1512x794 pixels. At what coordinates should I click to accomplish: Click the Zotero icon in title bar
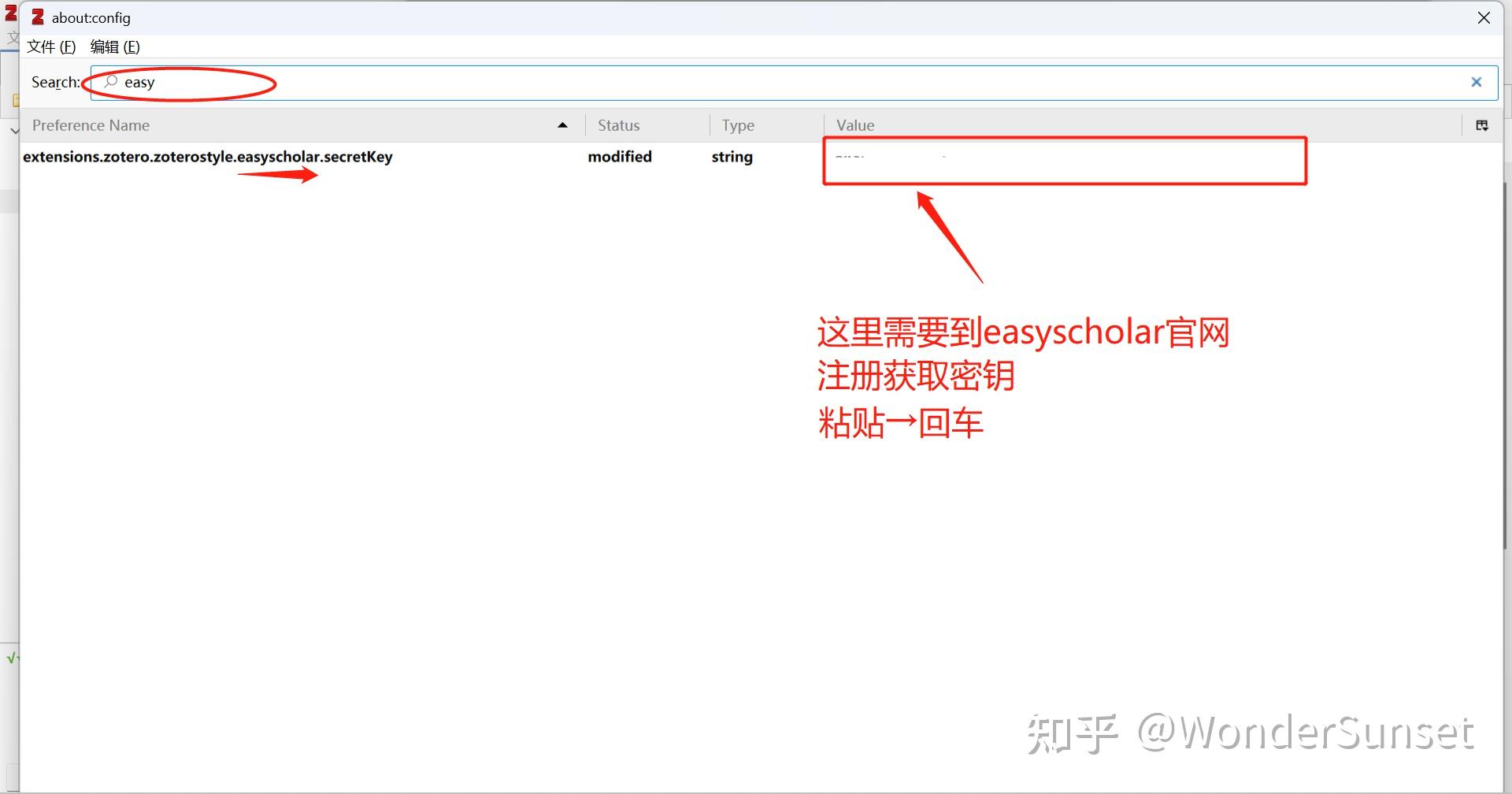click(37, 17)
